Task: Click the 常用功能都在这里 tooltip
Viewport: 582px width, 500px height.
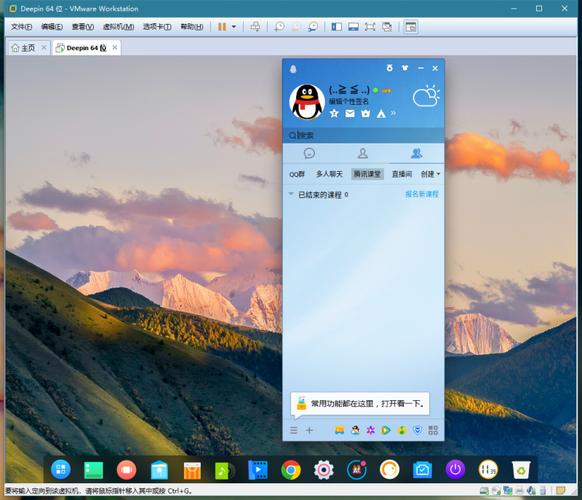Action: (x=360, y=403)
